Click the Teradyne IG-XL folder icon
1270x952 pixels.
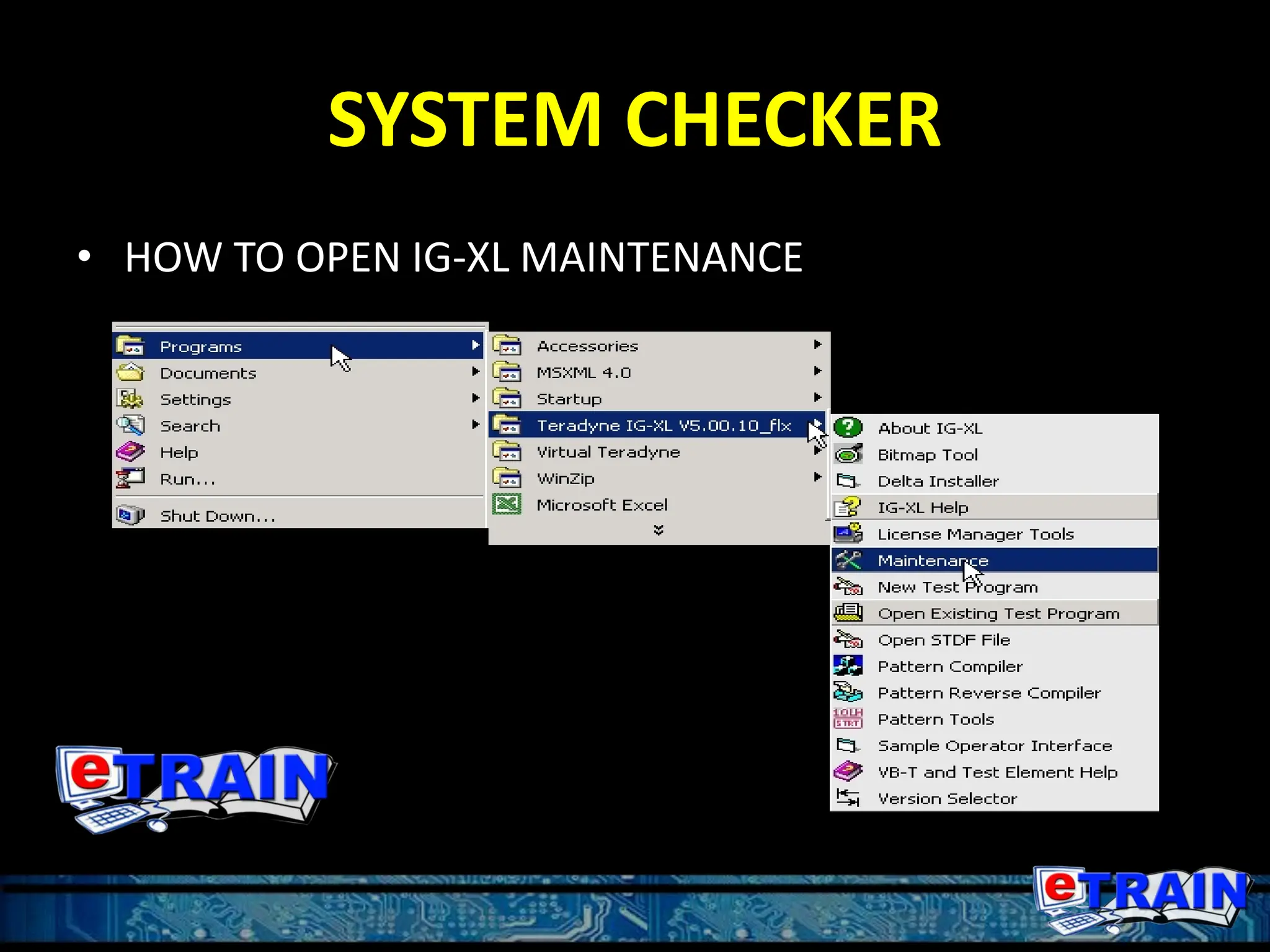tap(507, 425)
